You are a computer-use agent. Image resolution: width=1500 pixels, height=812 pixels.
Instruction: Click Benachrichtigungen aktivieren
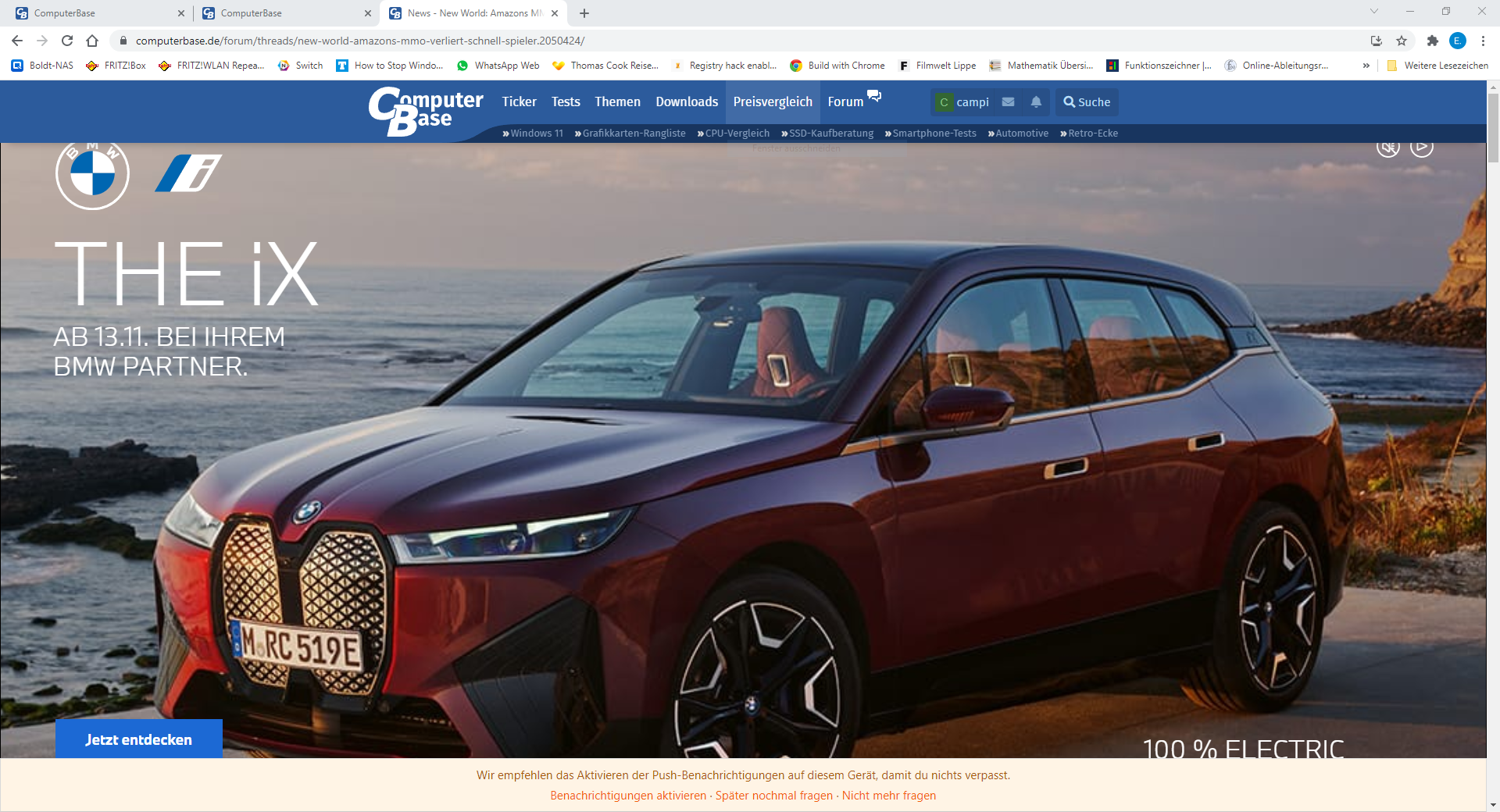coord(628,796)
